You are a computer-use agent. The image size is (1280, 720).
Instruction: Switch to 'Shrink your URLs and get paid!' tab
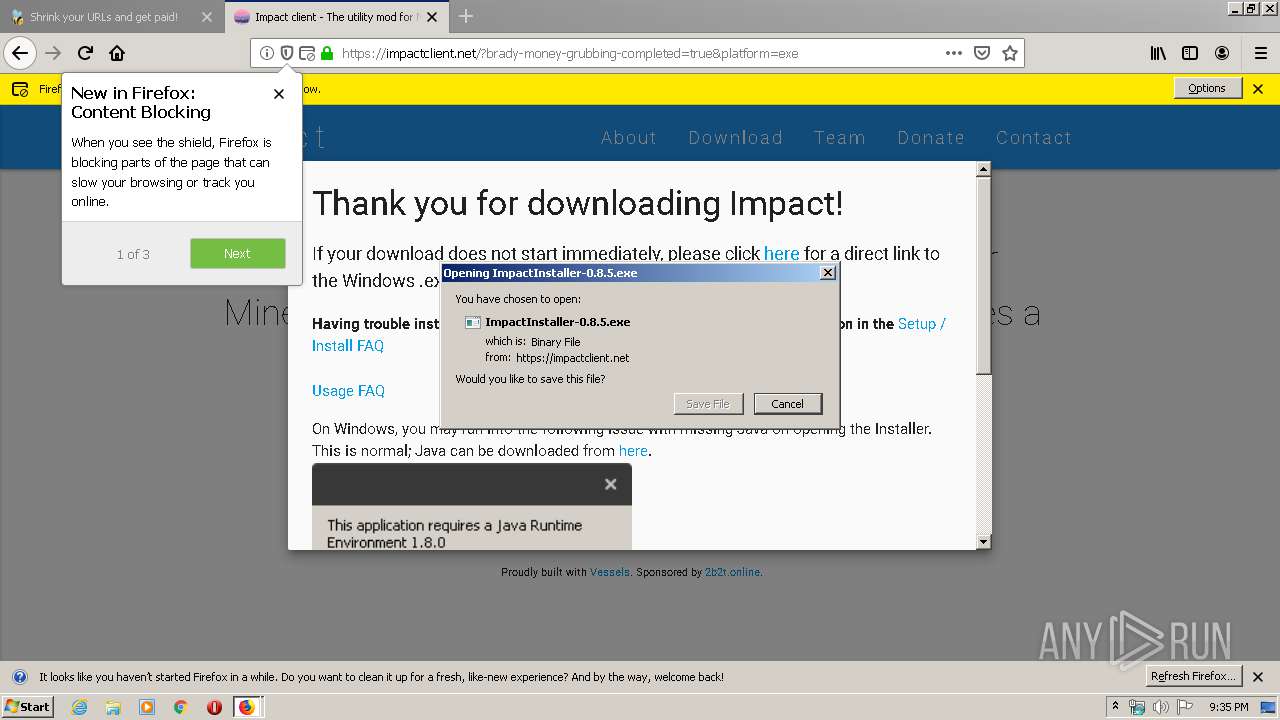[x=104, y=17]
